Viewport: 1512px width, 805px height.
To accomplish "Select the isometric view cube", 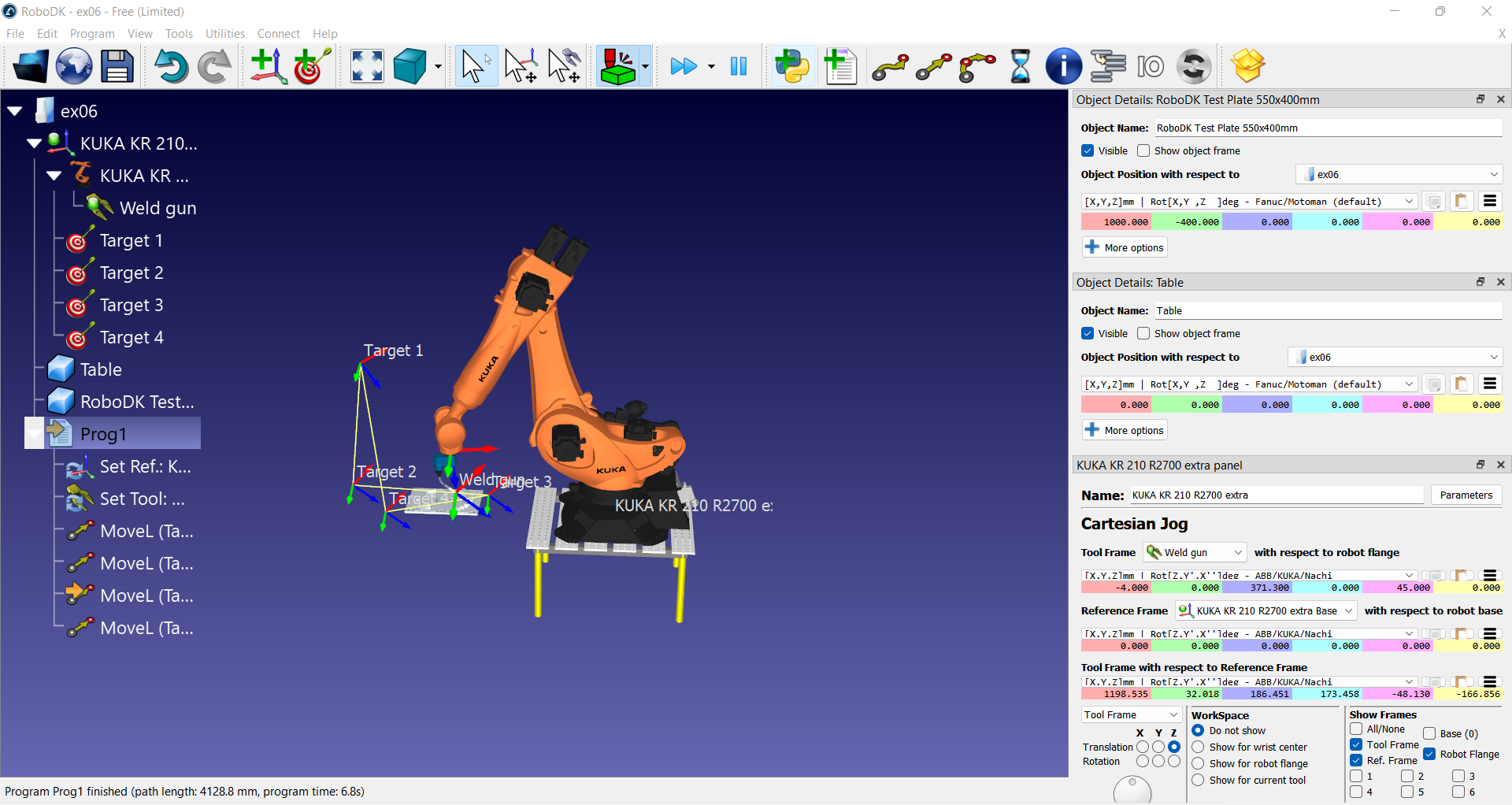I will 409,66.
